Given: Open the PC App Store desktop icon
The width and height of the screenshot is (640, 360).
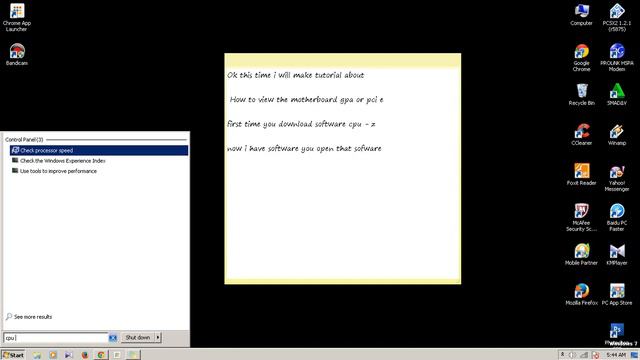Looking at the screenshot, I should (x=617, y=294).
